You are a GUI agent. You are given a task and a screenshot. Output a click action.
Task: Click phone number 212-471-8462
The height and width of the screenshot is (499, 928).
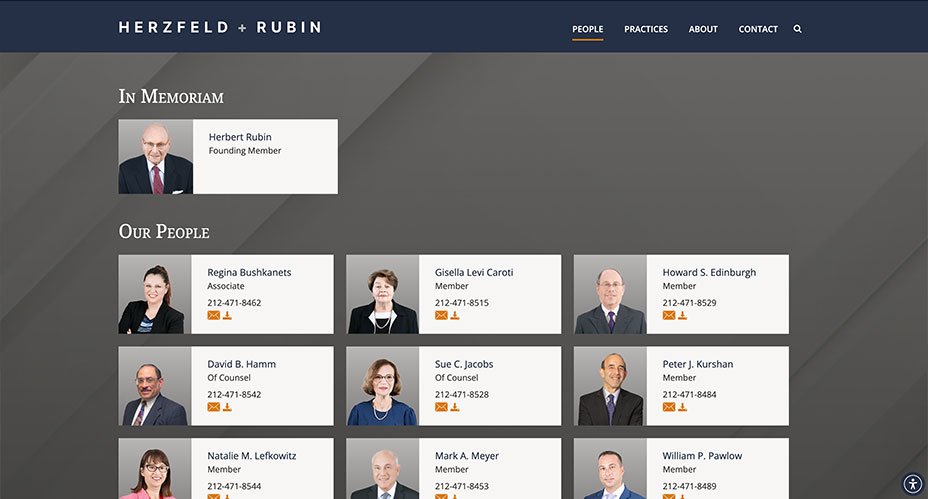(x=234, y=302)
